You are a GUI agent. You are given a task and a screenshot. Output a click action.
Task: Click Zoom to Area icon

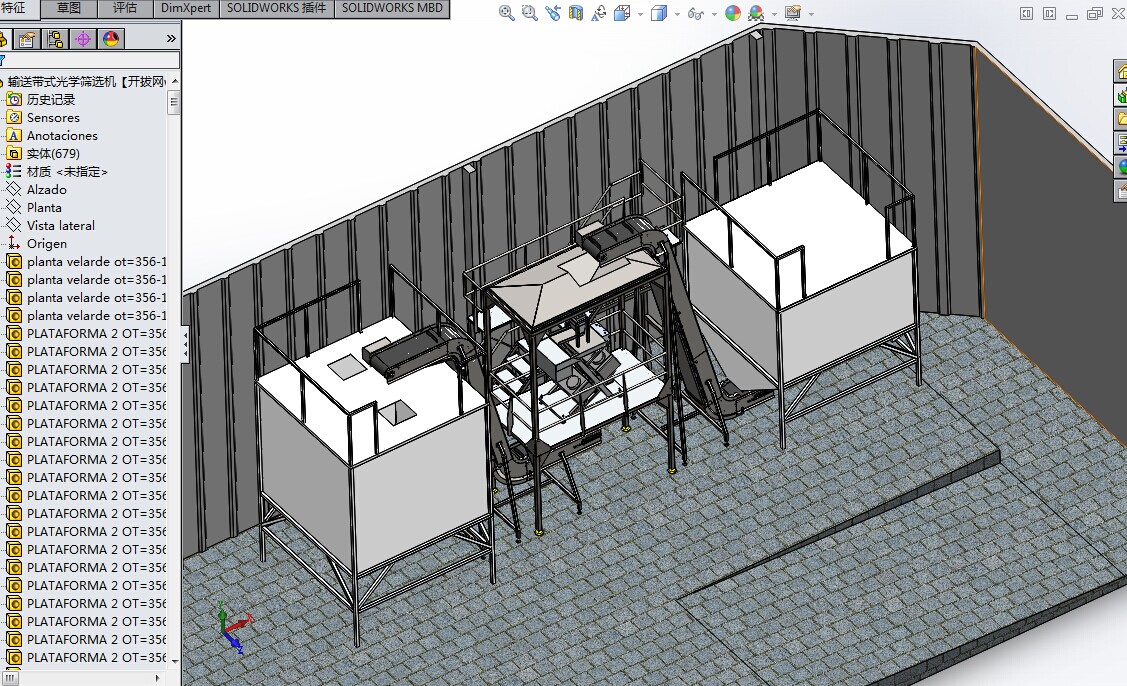click(x=530, y=13)
